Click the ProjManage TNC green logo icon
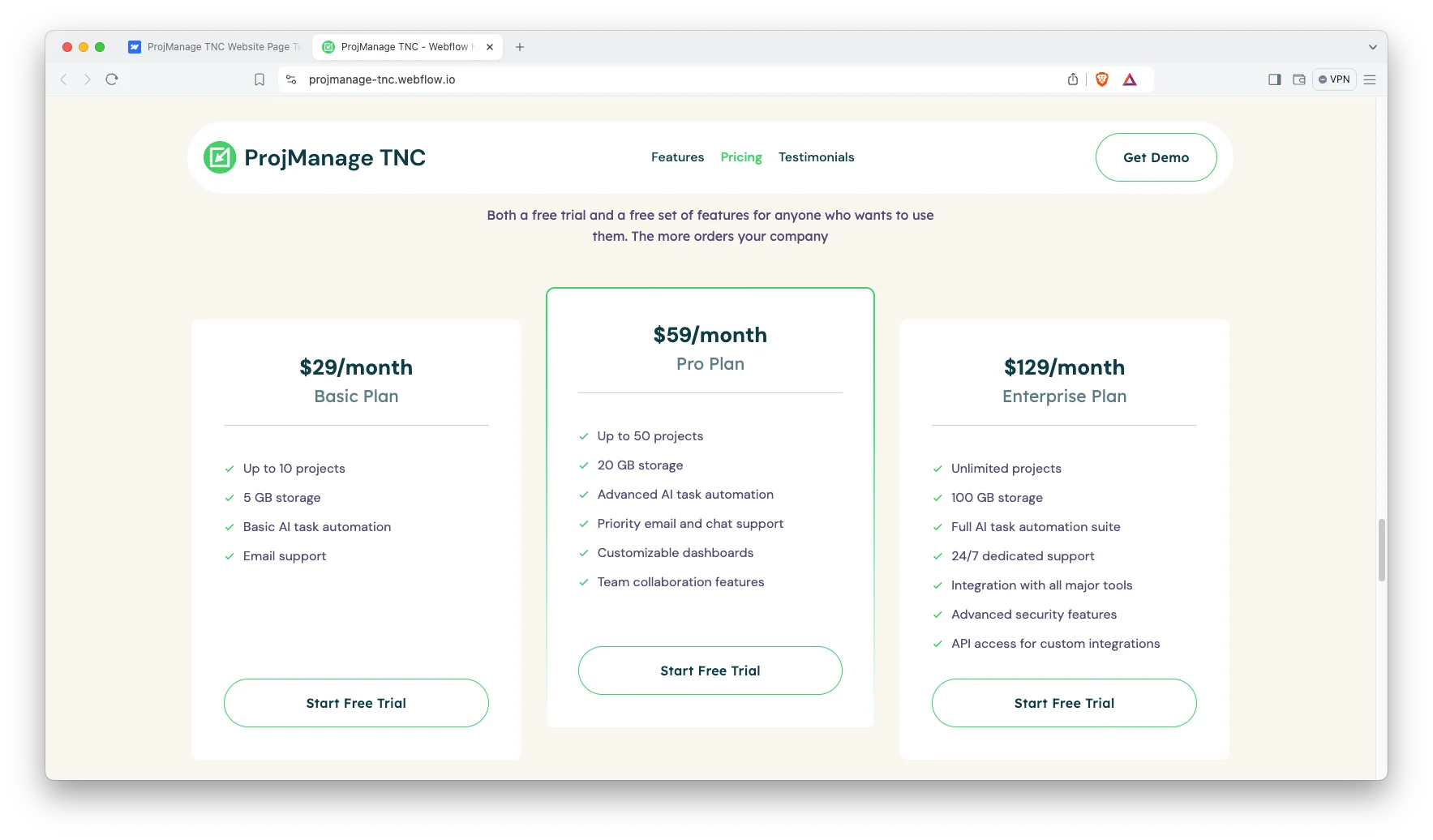1433x840 pixels. [x=220, y=157]
